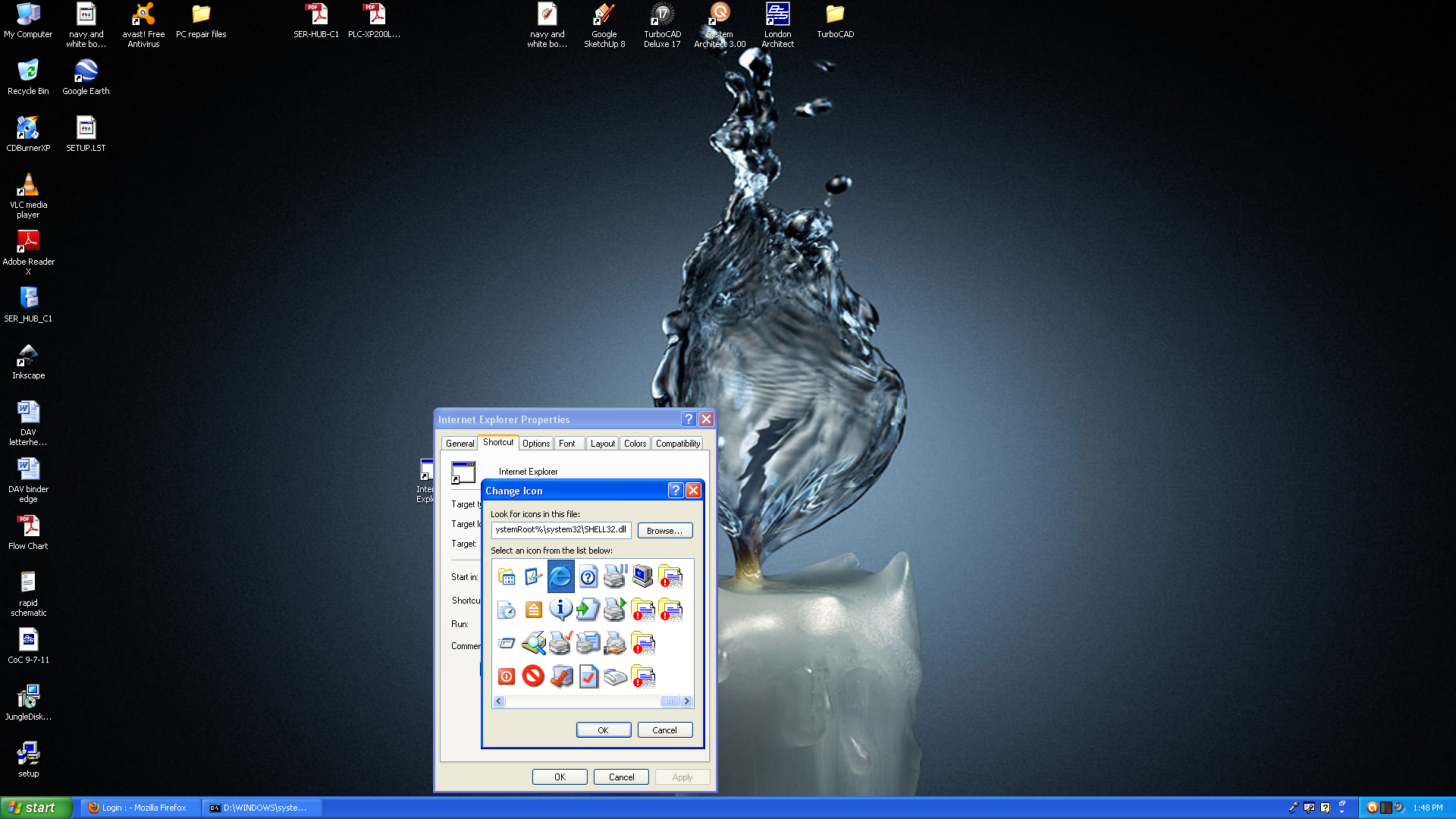1456x819 pixels.
Task: Select Adobe Reader X desktop shortcut
Action: click(28, 253)
